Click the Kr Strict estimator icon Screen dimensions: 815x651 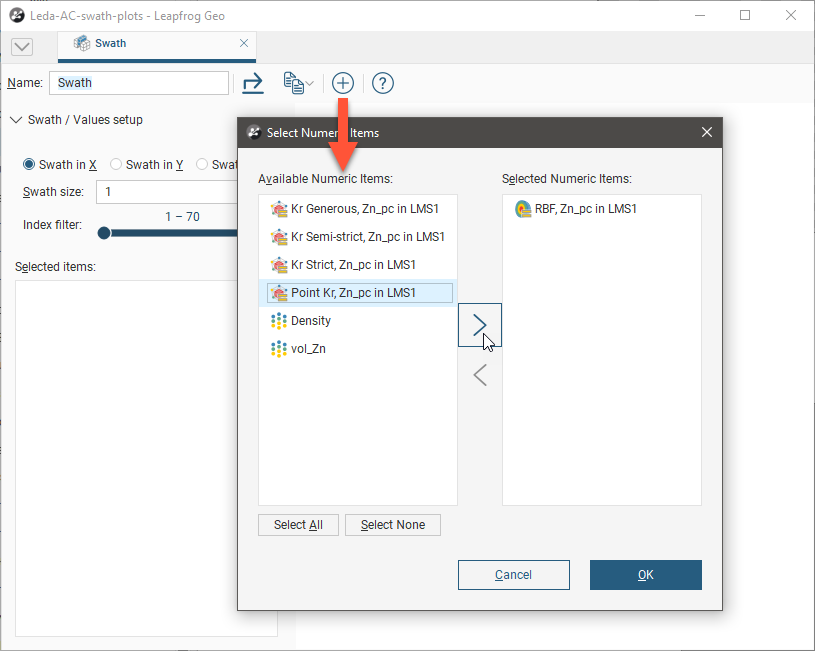(279, 265)
